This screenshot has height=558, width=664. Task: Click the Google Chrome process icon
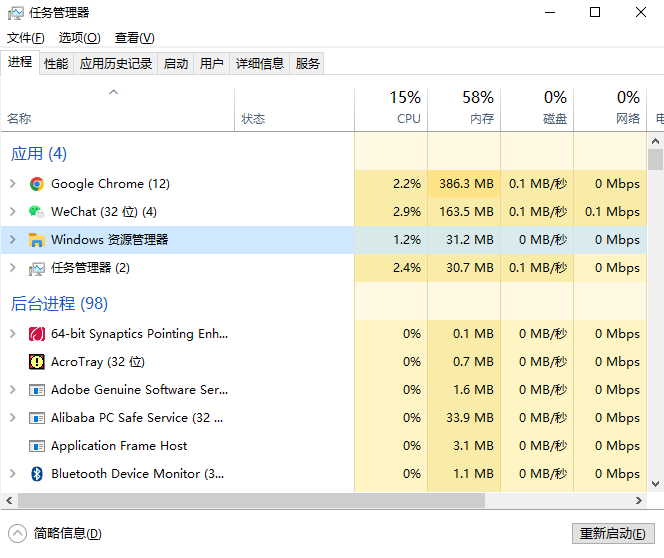(x=37, y=184)
